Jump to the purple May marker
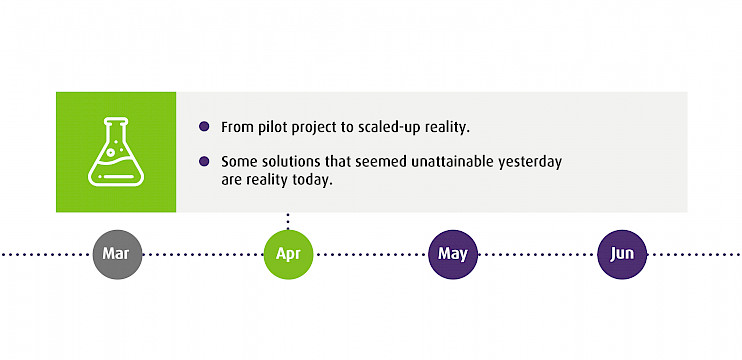 pos(453,255)
